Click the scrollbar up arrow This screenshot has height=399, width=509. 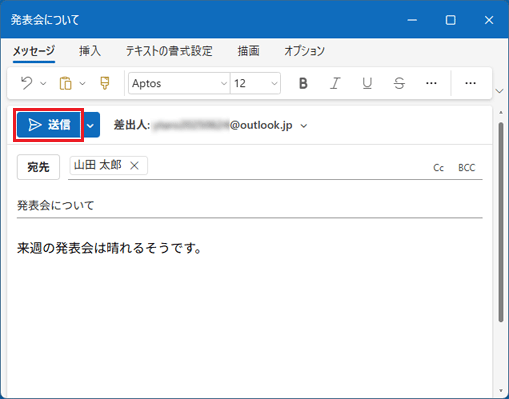click(x=501, y=113)
